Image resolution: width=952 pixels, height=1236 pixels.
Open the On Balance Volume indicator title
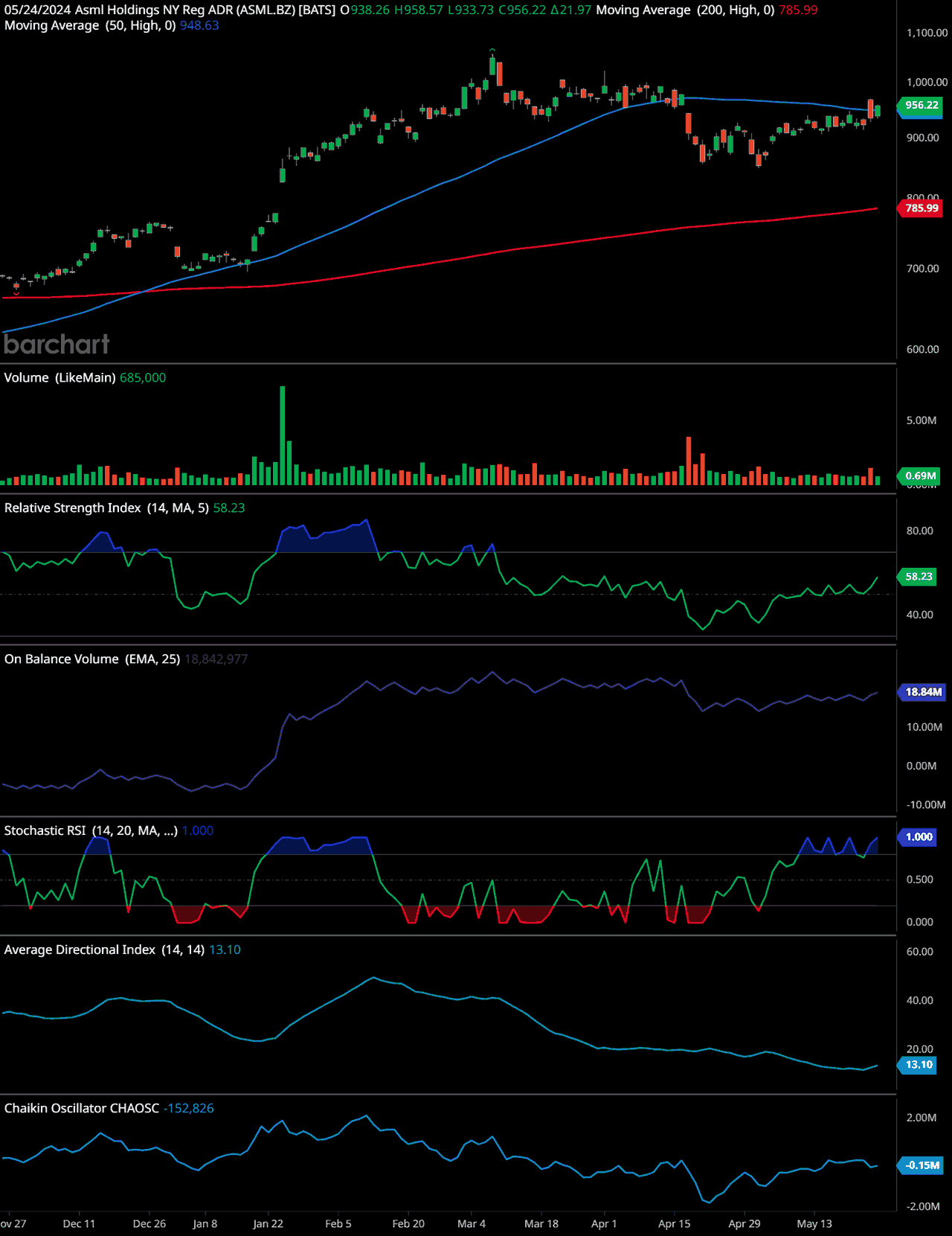(92, 659)
